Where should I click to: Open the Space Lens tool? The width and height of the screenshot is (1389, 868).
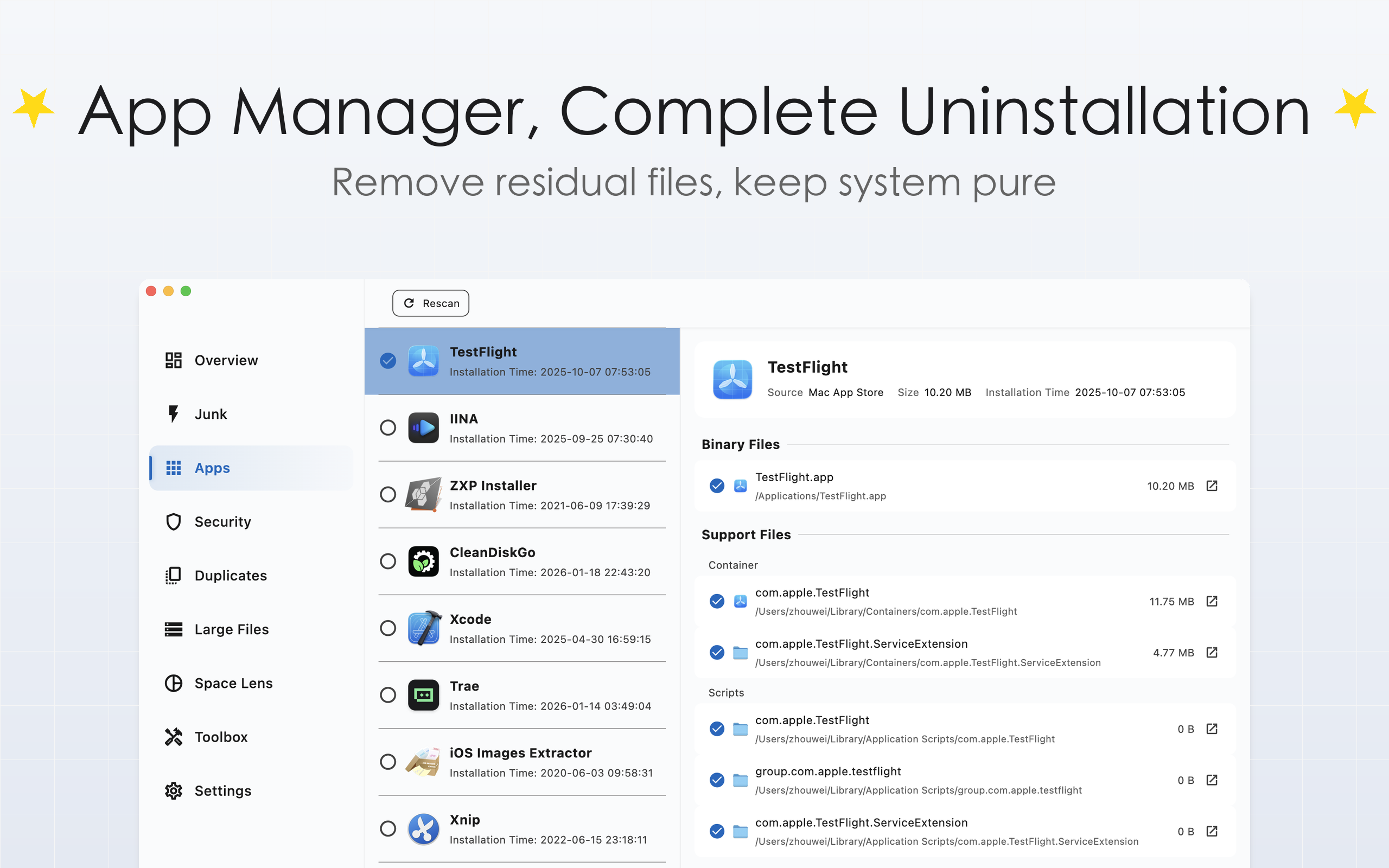233,683
